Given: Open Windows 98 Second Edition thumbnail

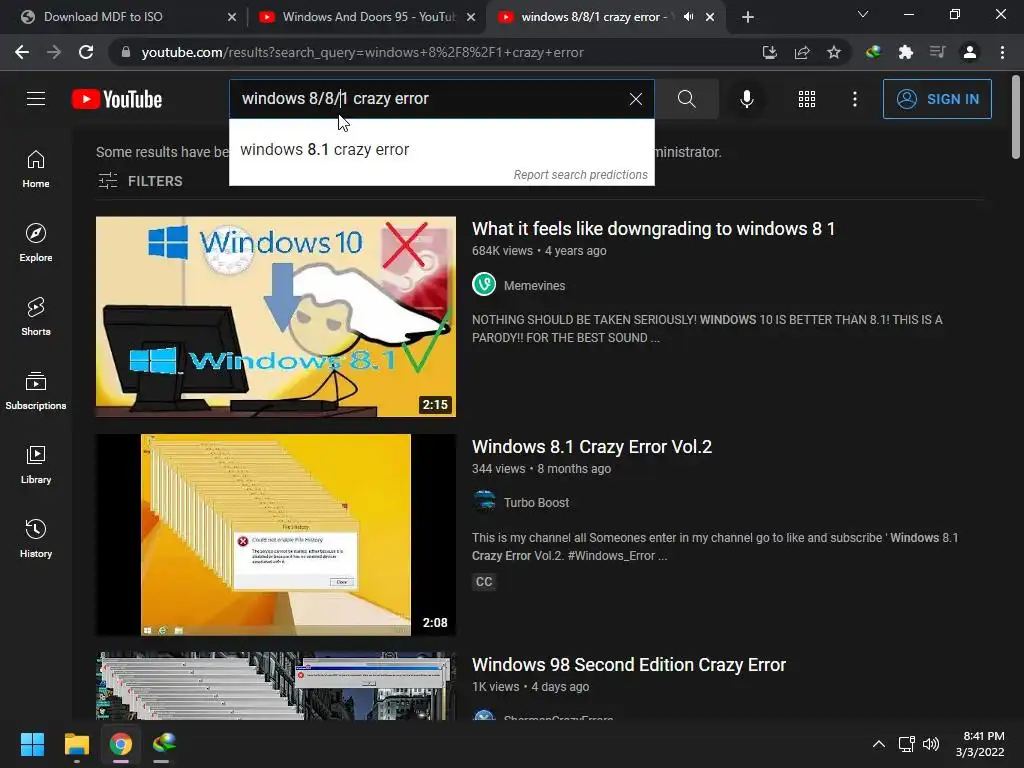Looking at the screenshot, I should point(276,686).
